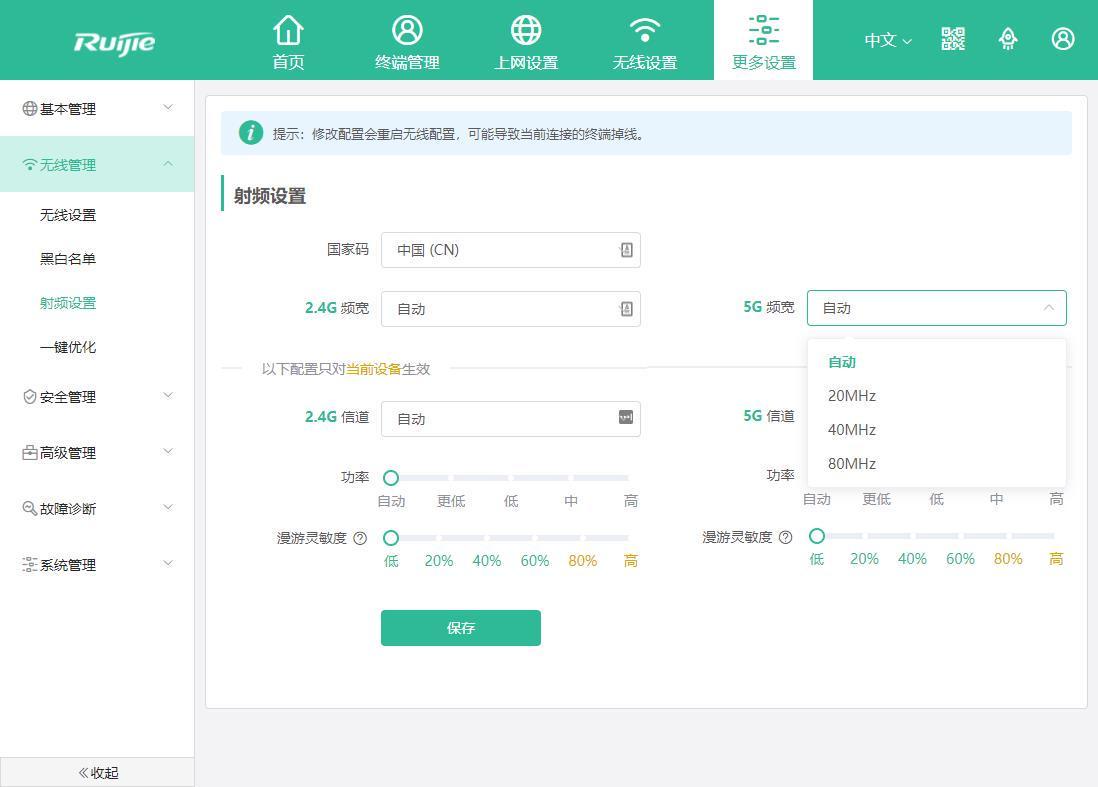Screen dimensions: 1098x787
Task: Click the rocket optimization icon
Action: [x=1008, y=39]
